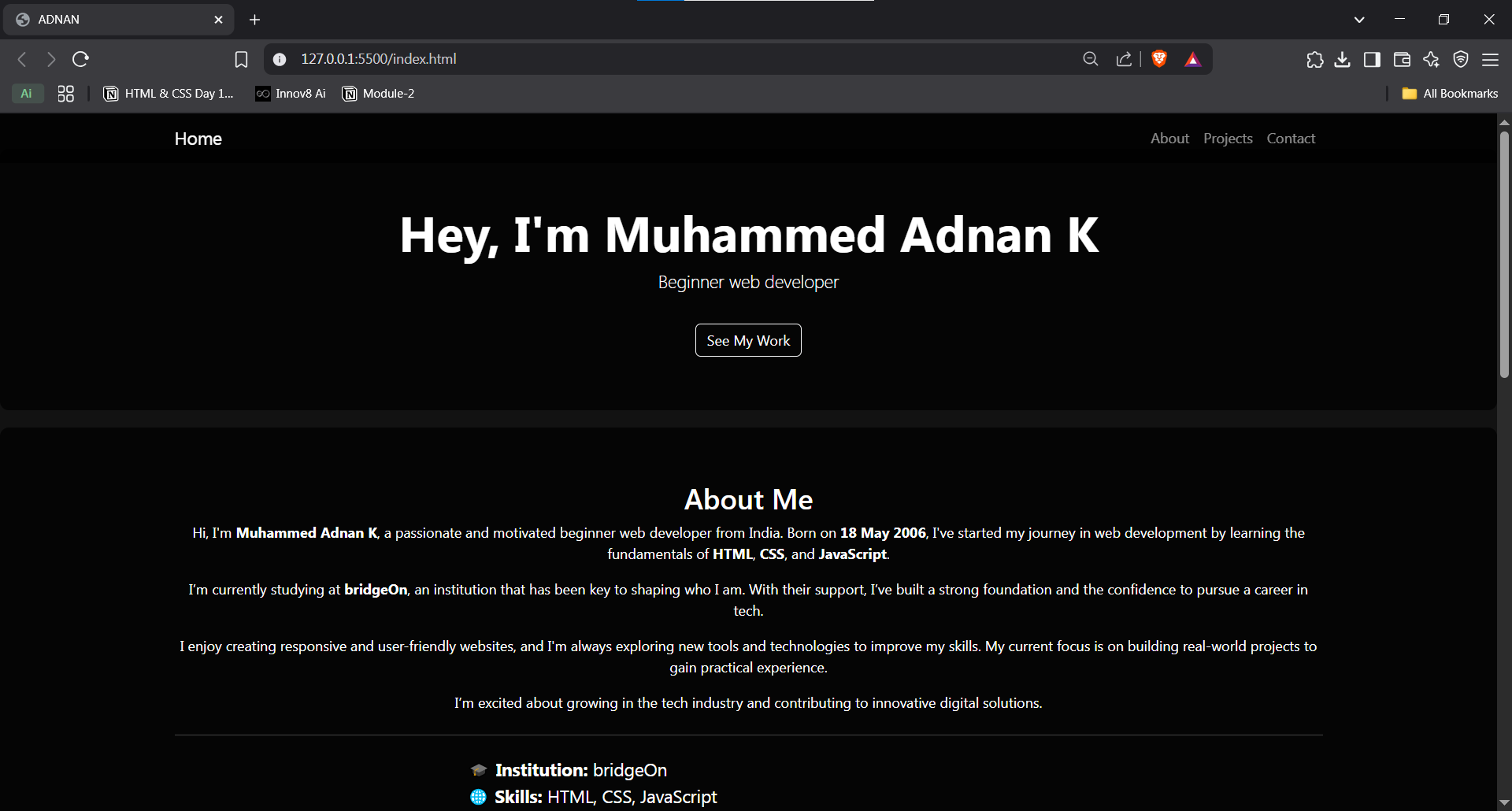Navigate to Contact in the navbar
The height and width of the screenshot is (811, 1512).
click(x=1291, y=139)
